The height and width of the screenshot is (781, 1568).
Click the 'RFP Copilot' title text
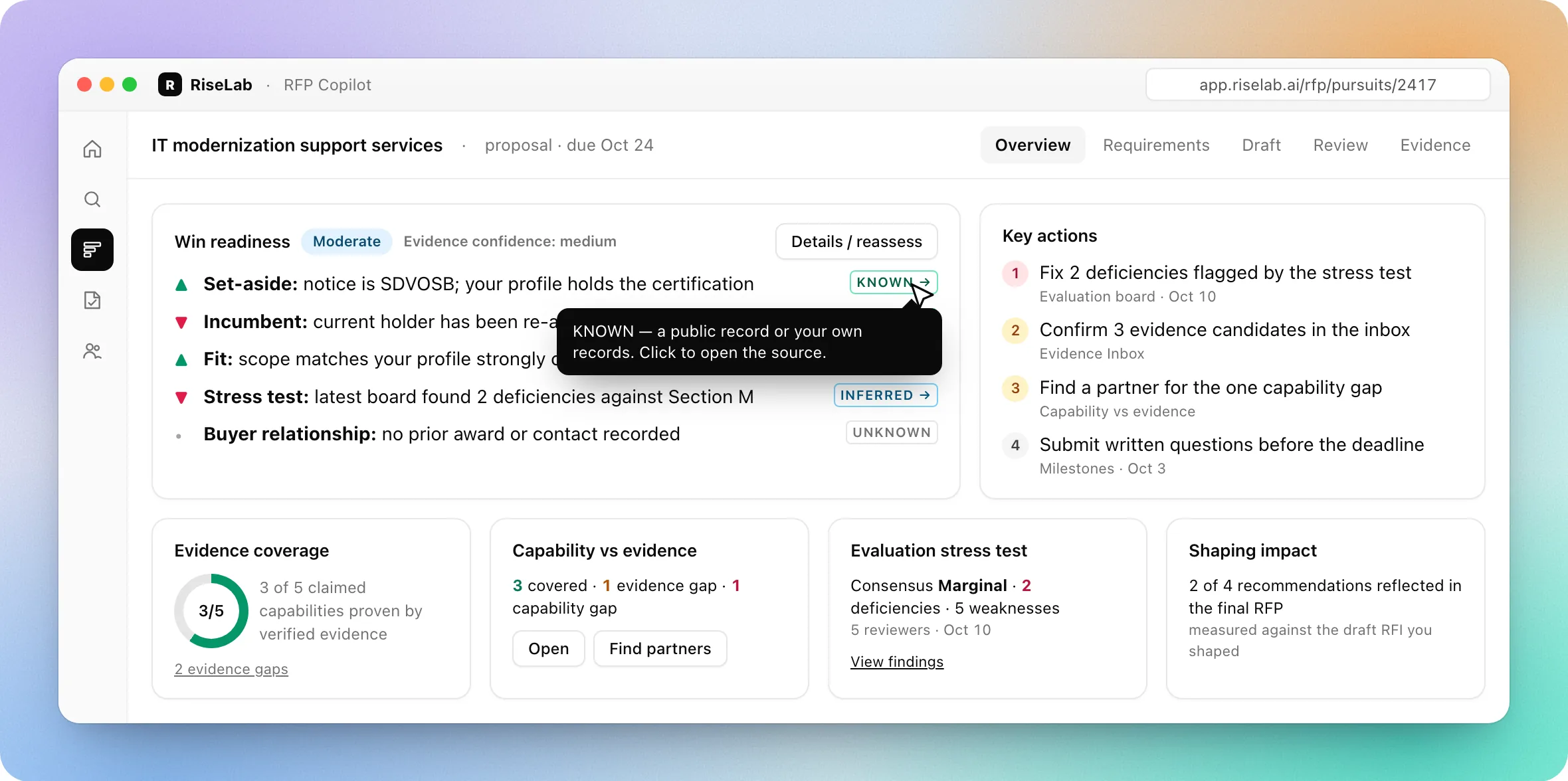[327, 84]
